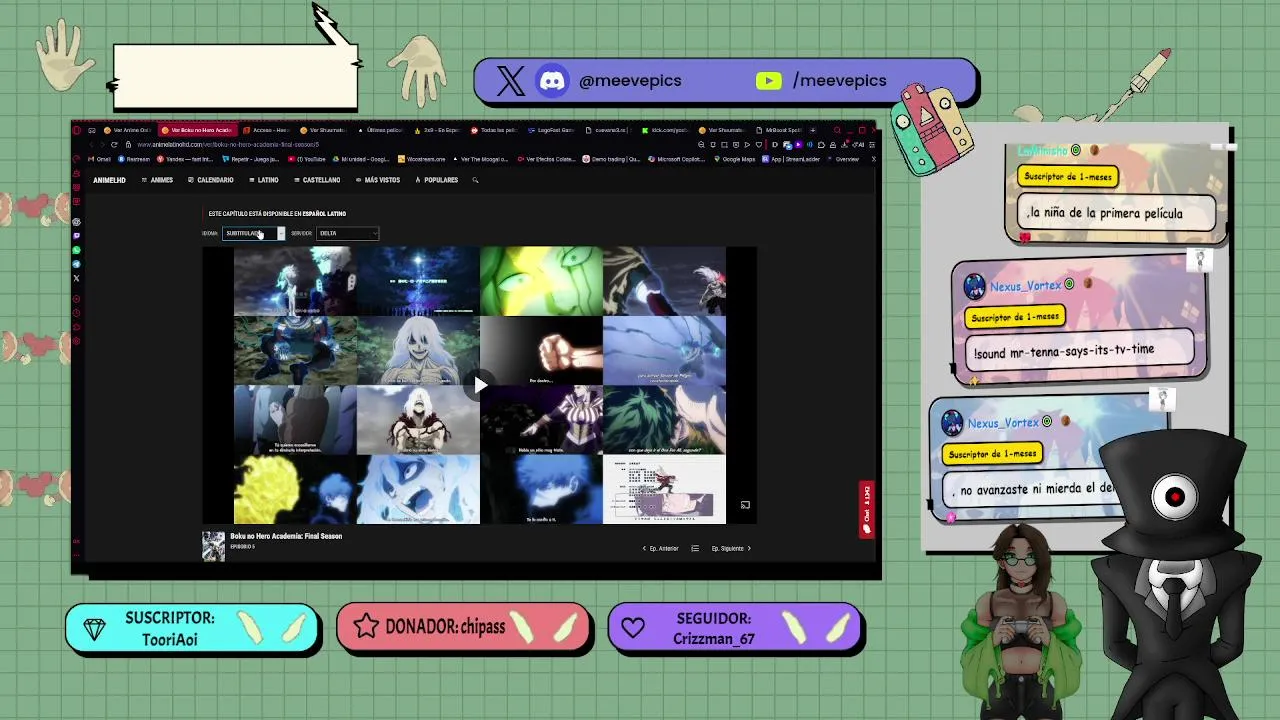Select the 'Ver Boku no Hero Acade' tab
The image size is (1280, 720).
click(x=197, y=130)
